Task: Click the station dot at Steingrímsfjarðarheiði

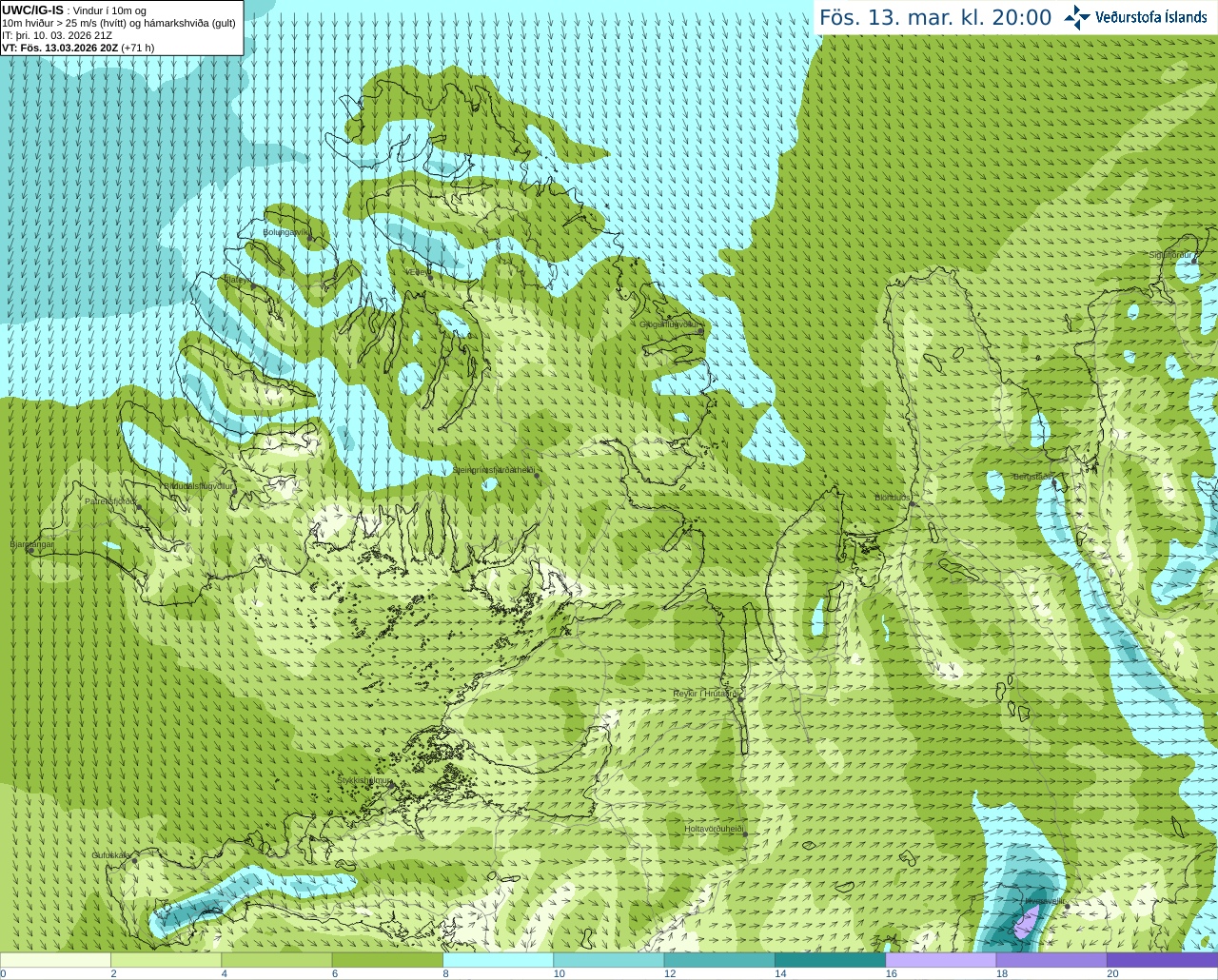Action: pyautogui.click(x=538, y=476)
